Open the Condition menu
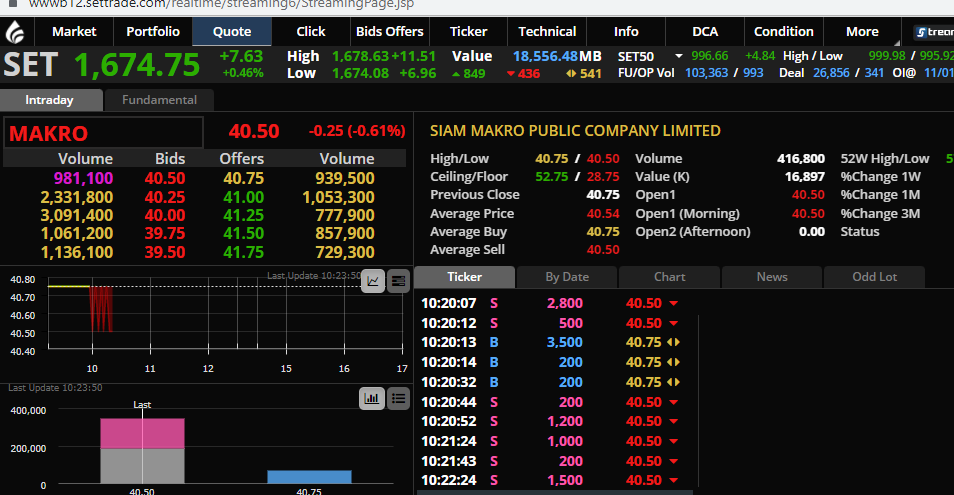Screen dimensions: 954x495 [784, 32]
